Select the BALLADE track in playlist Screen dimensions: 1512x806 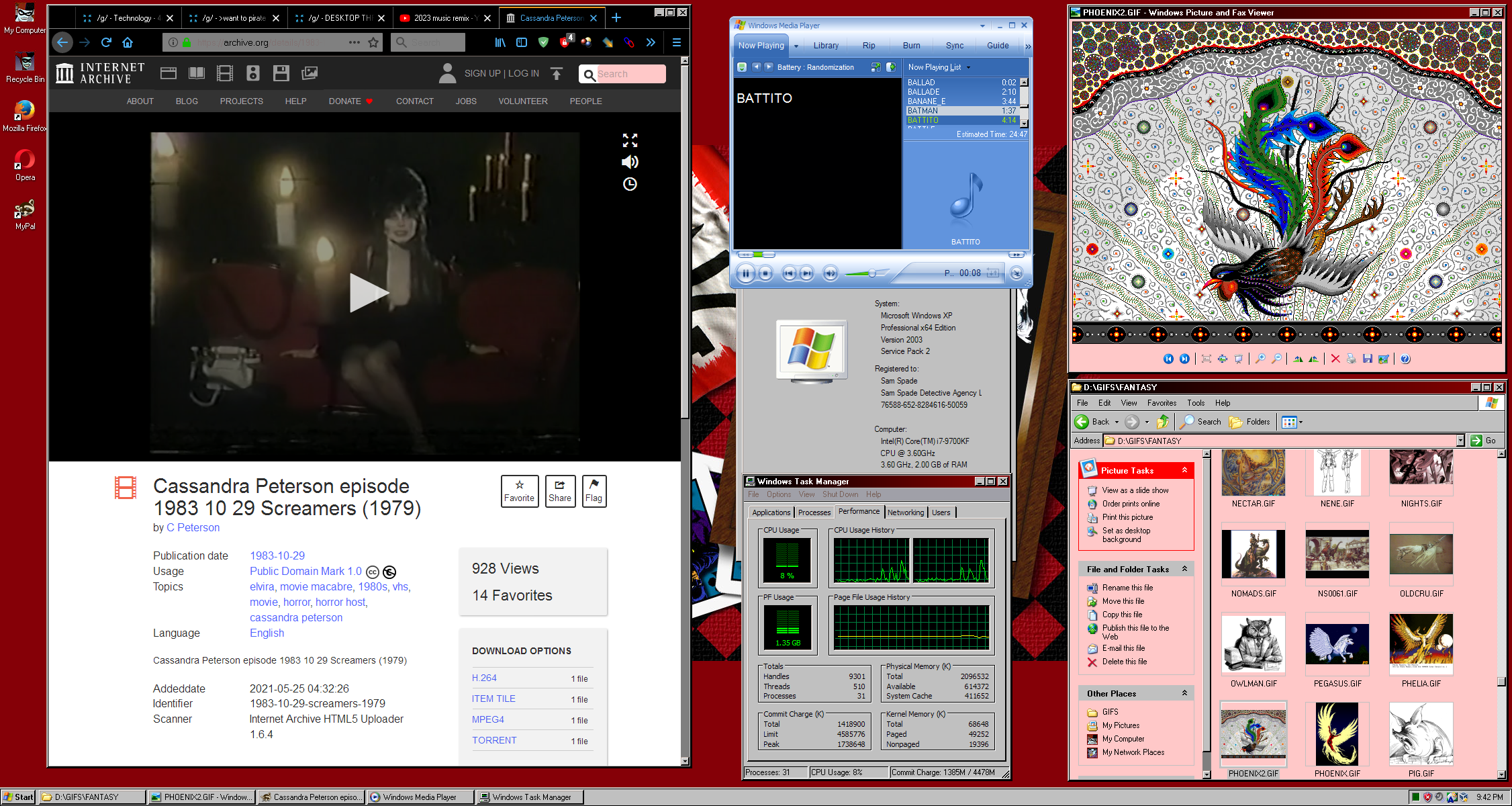click(961, 92)
